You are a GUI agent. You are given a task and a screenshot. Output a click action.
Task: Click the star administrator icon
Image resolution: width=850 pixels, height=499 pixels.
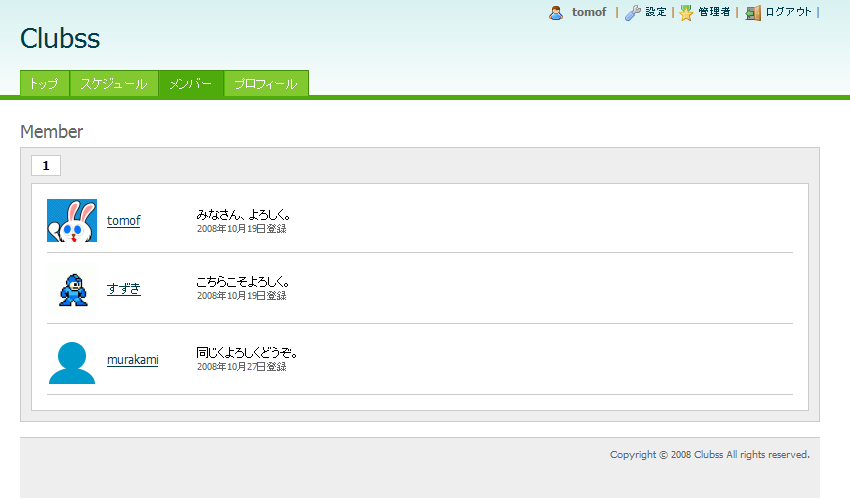click(686, 12)
